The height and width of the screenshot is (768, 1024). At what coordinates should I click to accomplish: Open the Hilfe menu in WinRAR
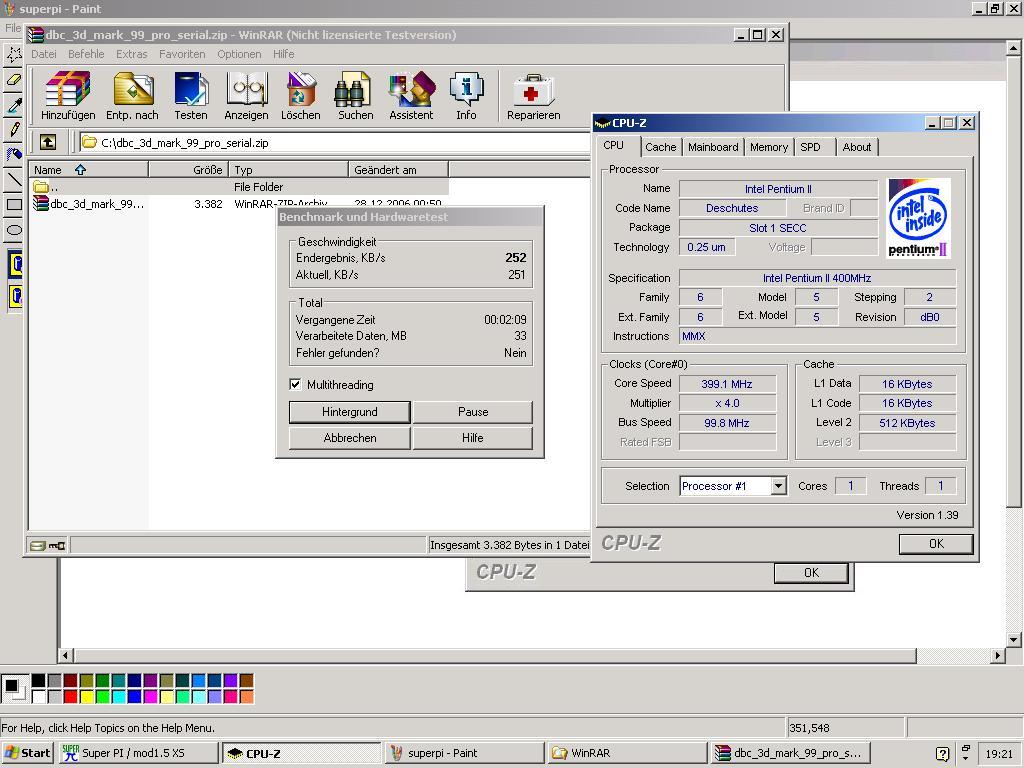pyautogui.click(x=283, y=54)
